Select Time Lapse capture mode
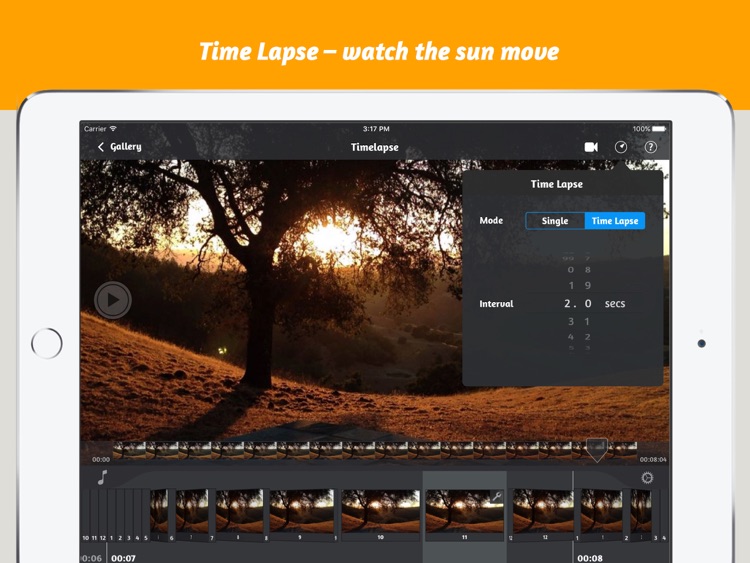This screenshot has height=563, width=750. pyautogui.click(x=615, y=221)
